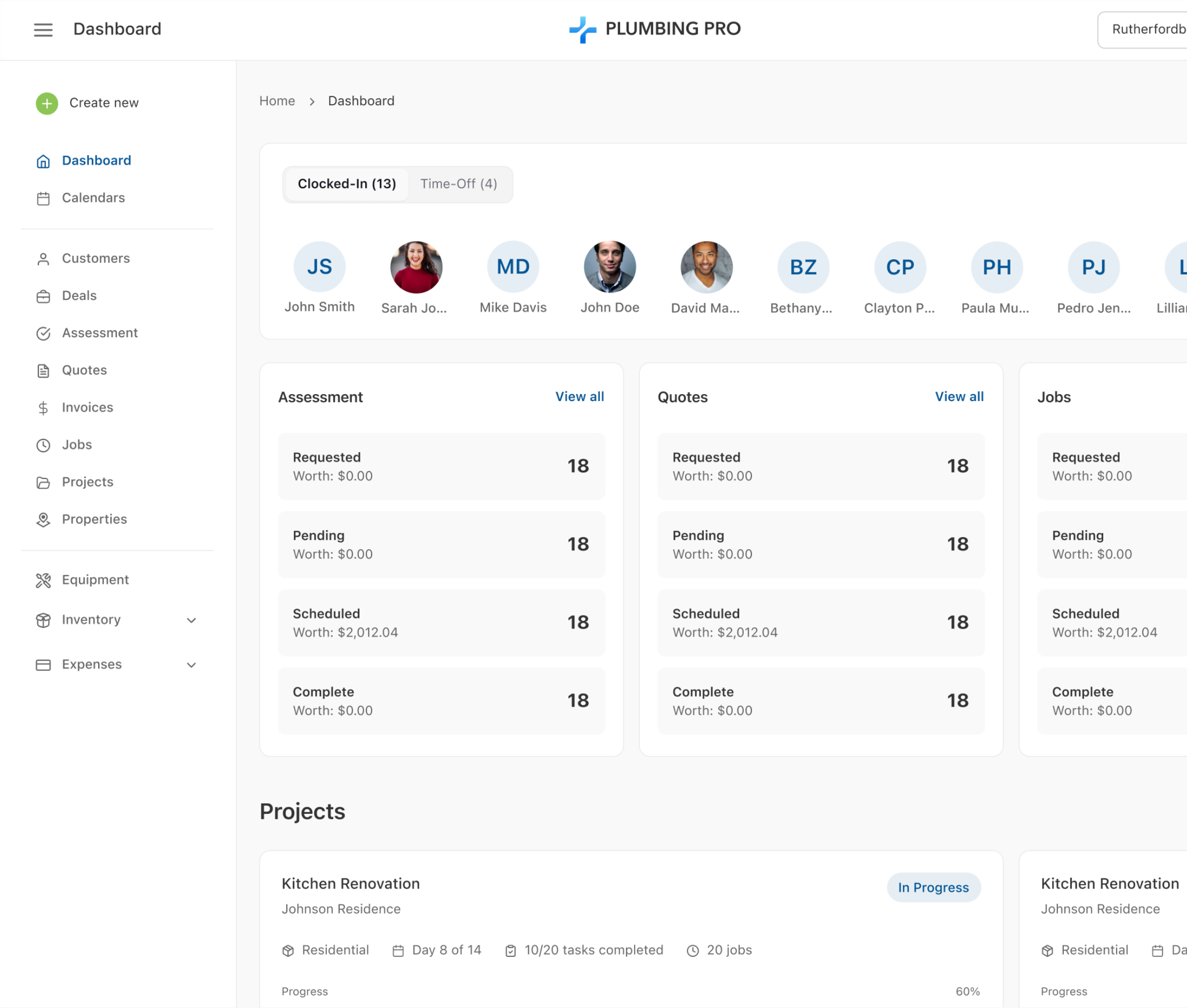Click the Kitchen Renovation progress bar
Viewport: 1187px width, 1008px height.
tap(628, 1005)
